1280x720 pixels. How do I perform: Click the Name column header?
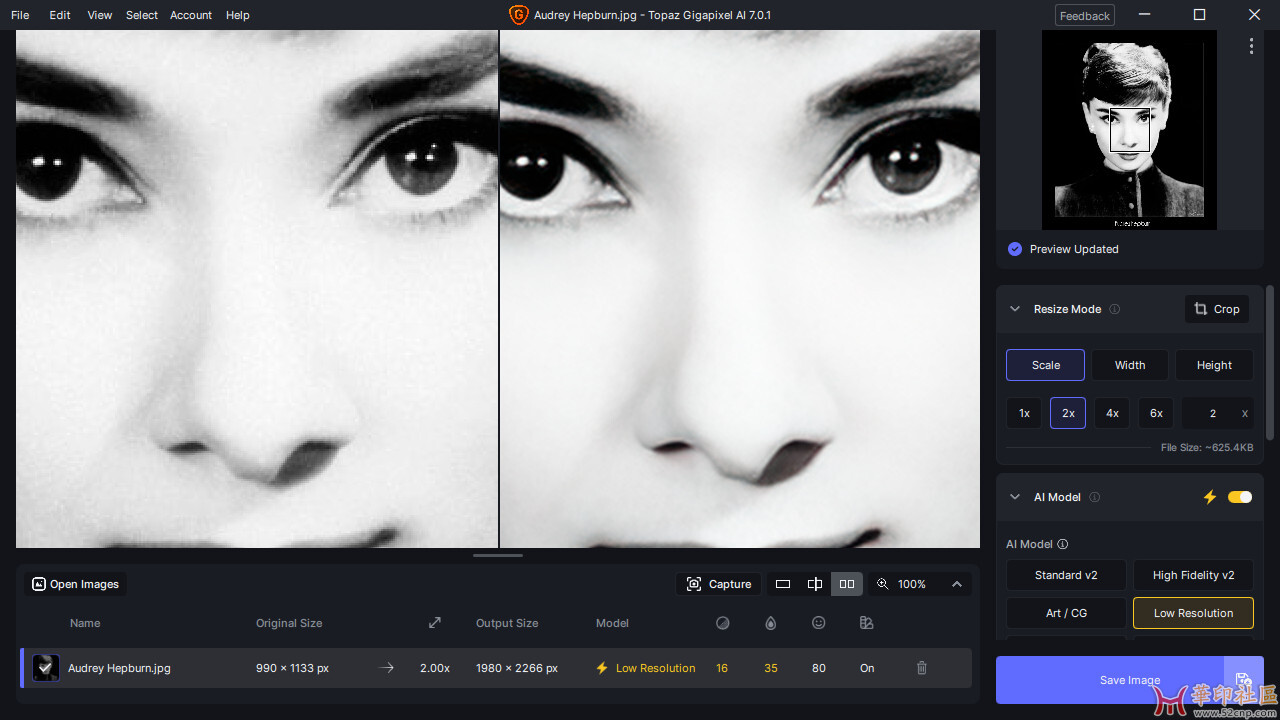pyautogui.click(x=85, y=623)
